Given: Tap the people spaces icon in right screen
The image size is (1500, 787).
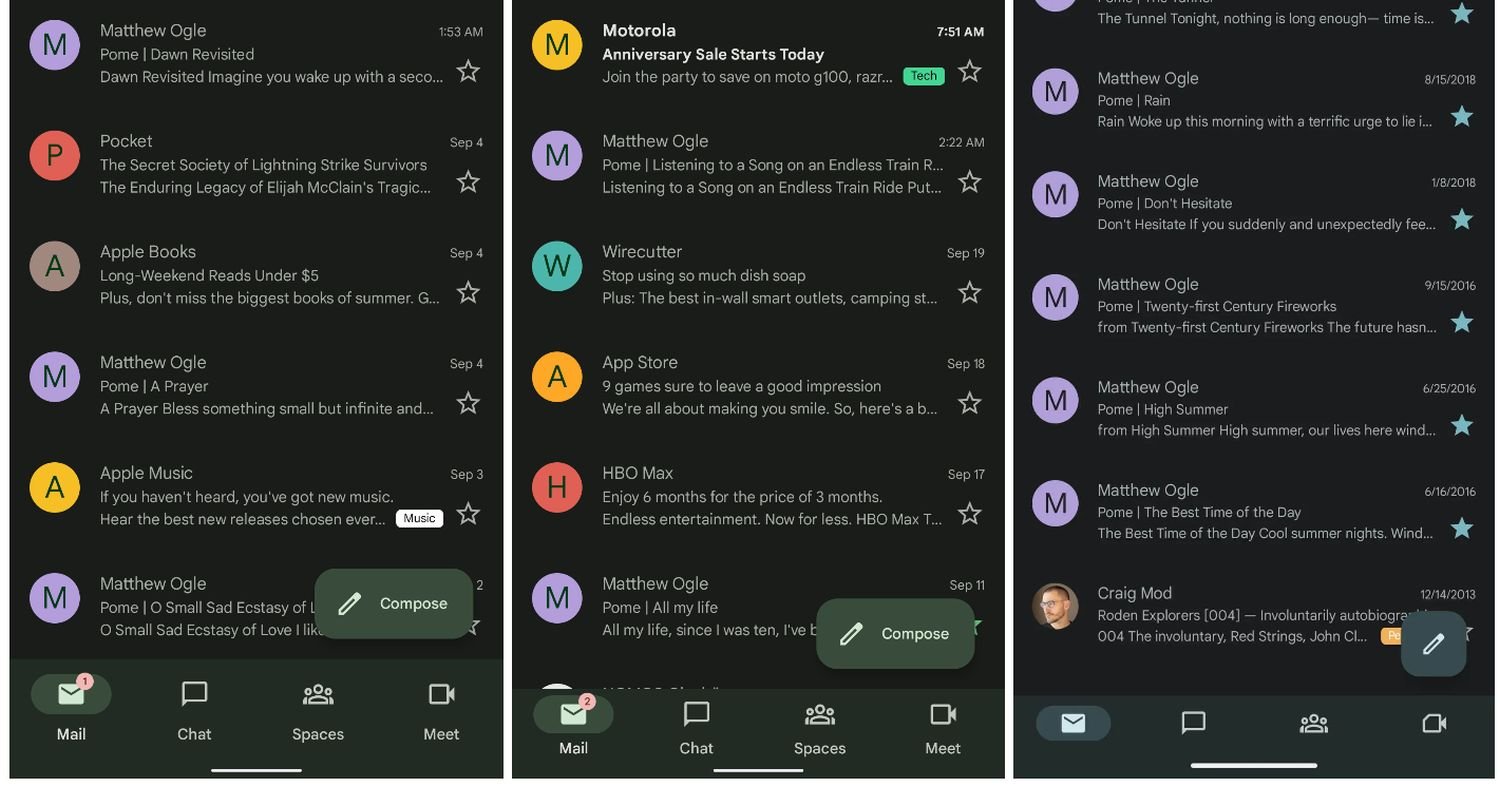Looking at the screenshot, I should 1313,723.
